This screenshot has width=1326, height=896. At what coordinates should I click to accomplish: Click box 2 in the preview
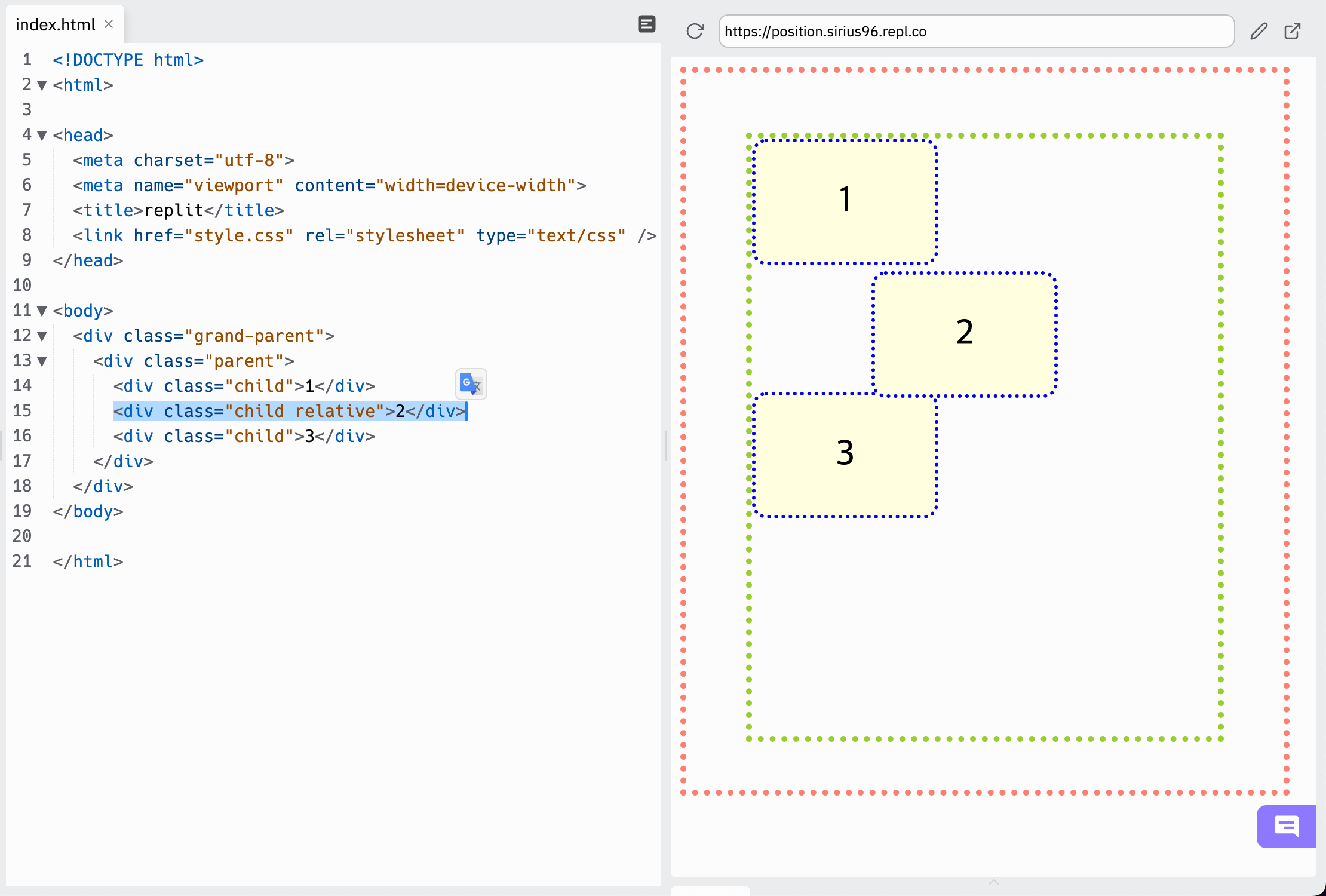[x=965, y=334]
